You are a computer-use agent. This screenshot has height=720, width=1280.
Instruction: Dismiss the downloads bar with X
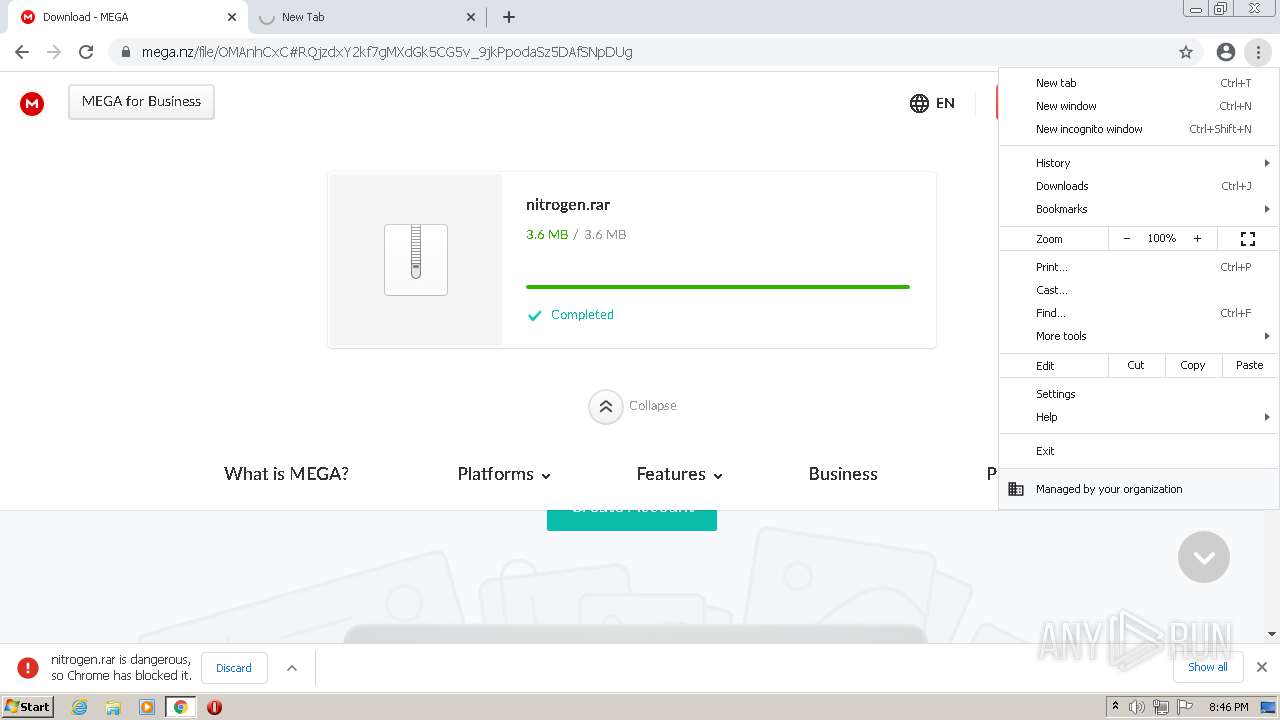(1262, 667)
